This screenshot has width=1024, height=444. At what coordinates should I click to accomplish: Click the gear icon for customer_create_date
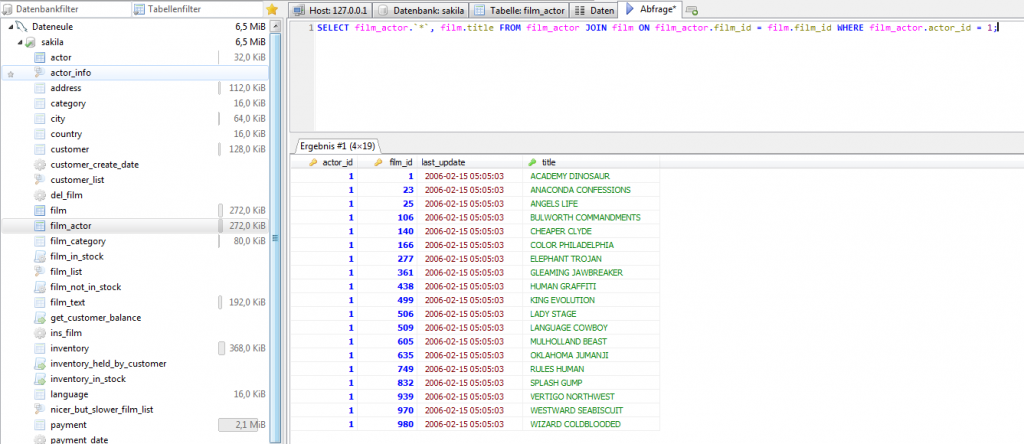click(x=39, y=165)
